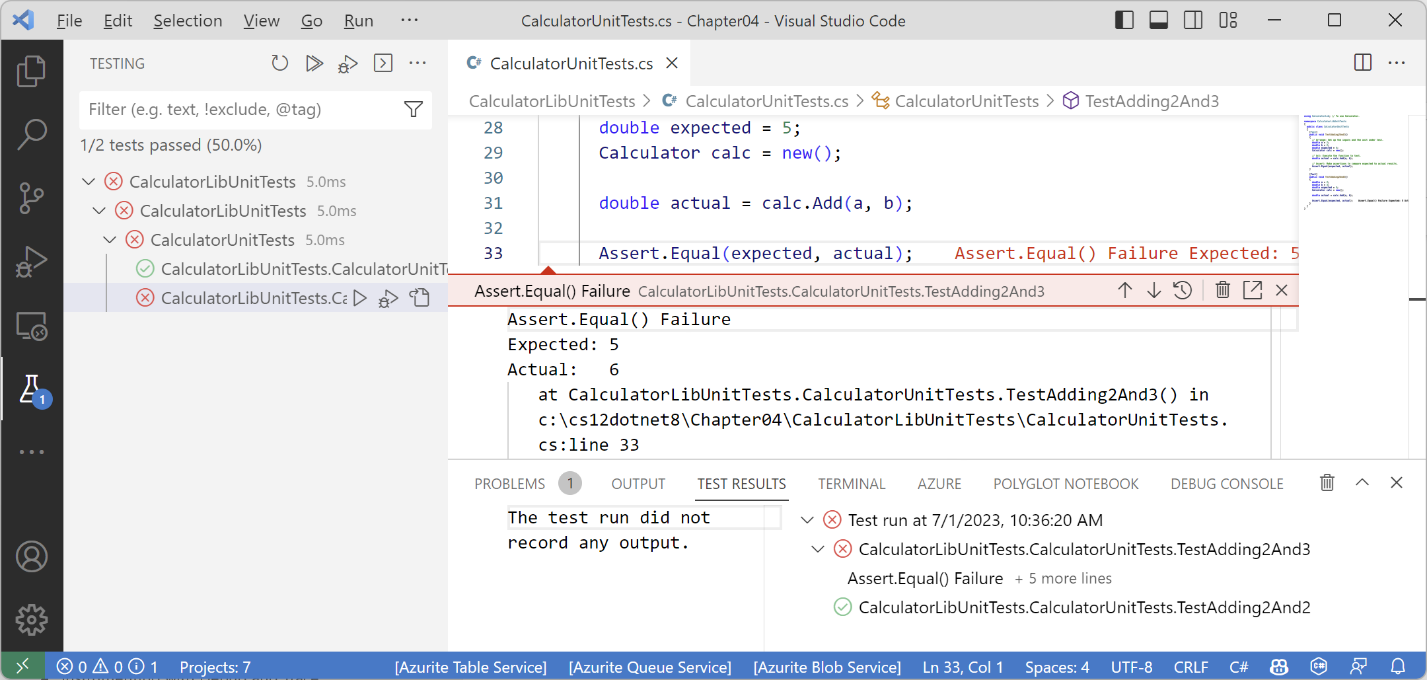This screenshot has height=680, width=1427.
Task: Switch to Output tab
Action: click(638, 484)
